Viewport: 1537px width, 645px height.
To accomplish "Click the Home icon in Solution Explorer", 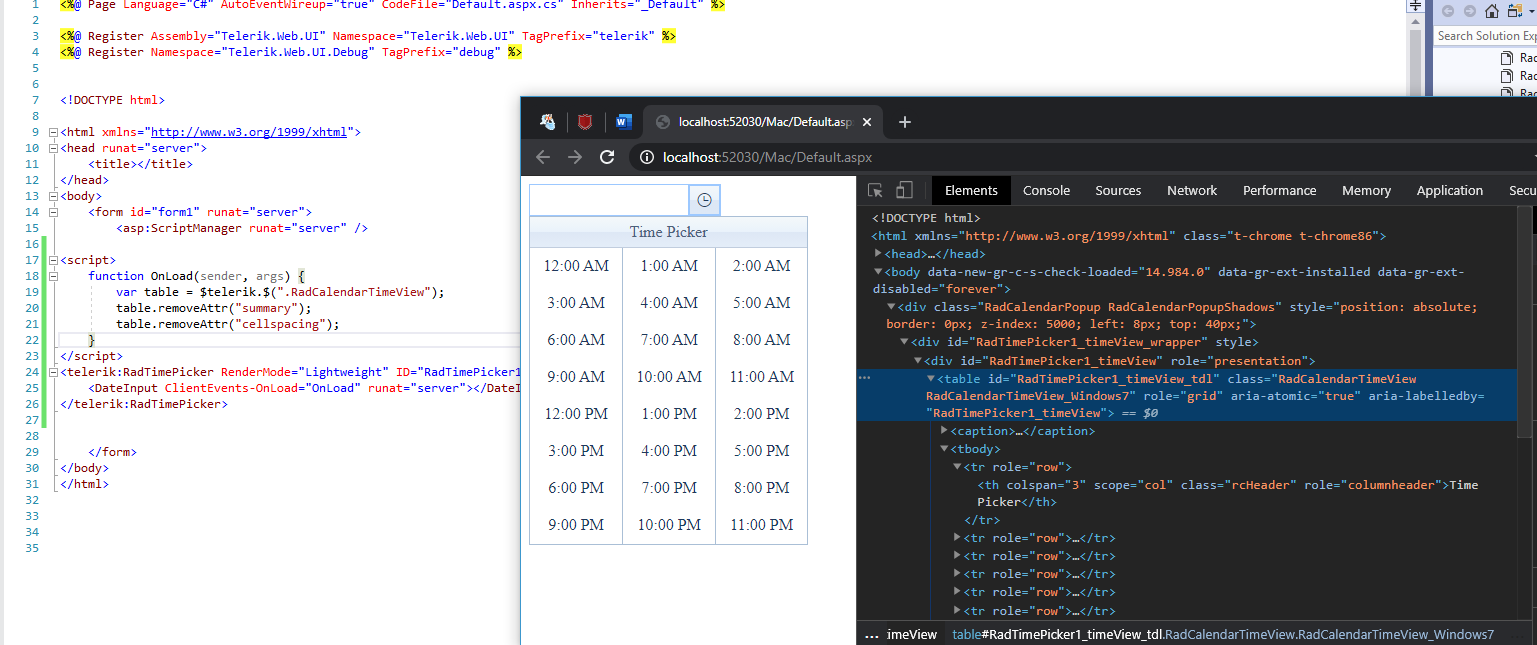I will click(1491, 11).
